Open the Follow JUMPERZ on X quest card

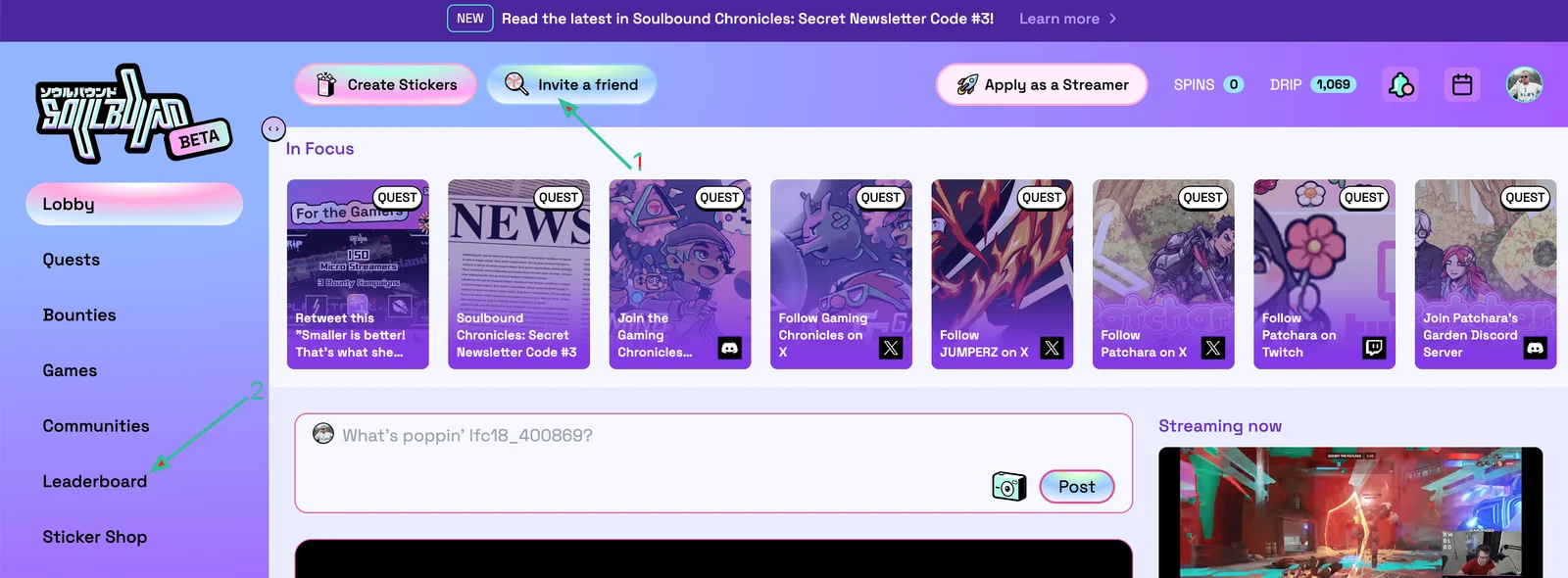tap(1002, 274)
